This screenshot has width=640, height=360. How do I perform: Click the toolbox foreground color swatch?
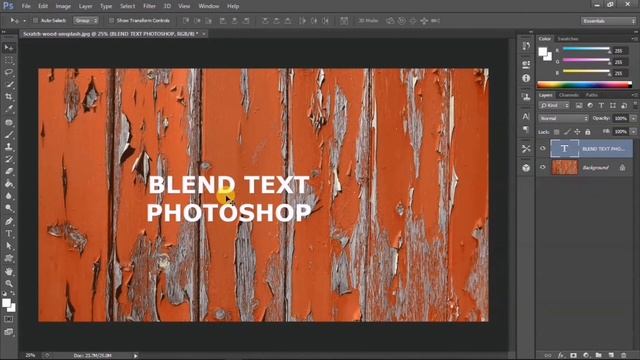coord(6,303)
